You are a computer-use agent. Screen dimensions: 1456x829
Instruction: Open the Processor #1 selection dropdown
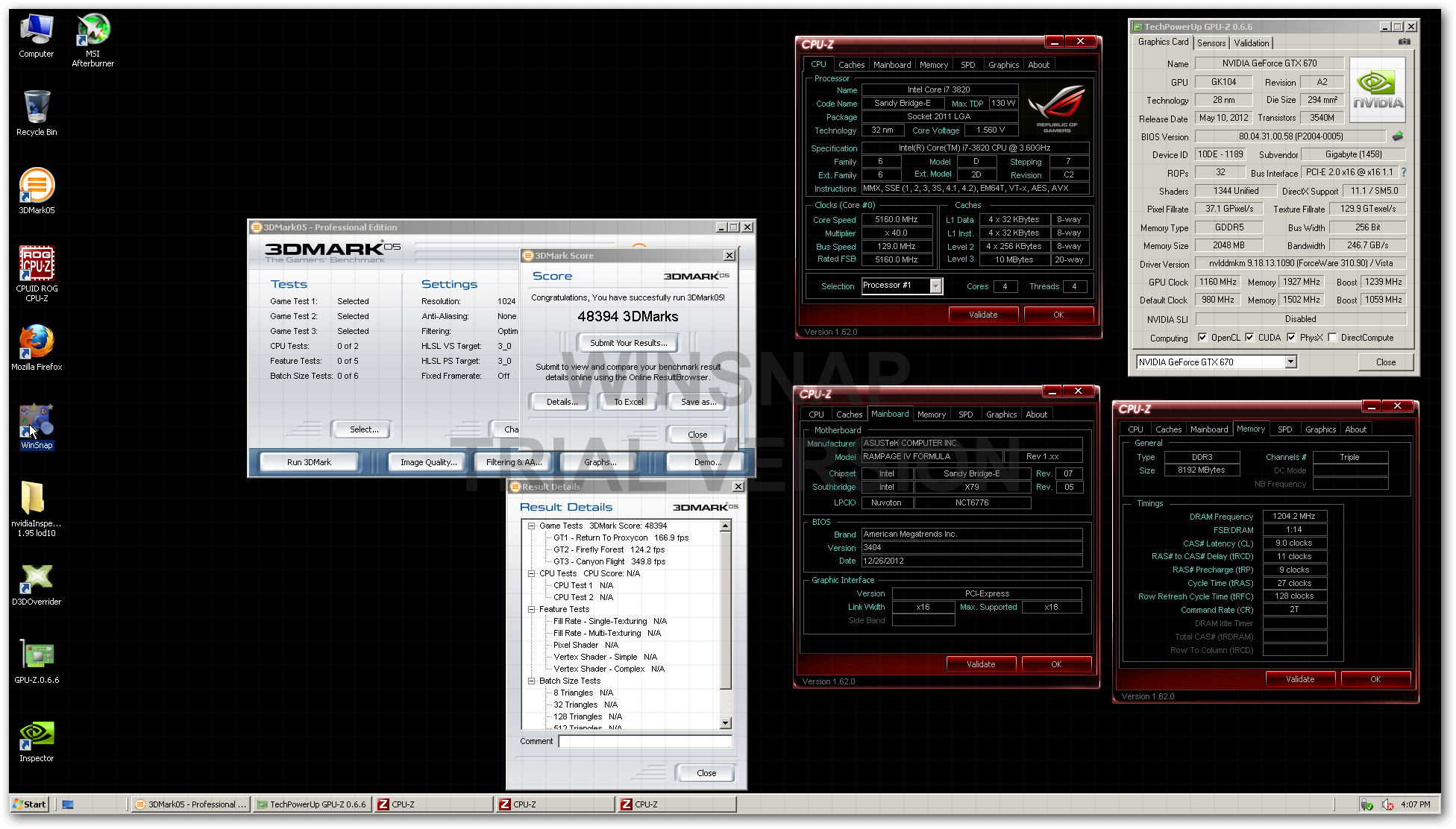pyautogui.click(x=935, y=286)
